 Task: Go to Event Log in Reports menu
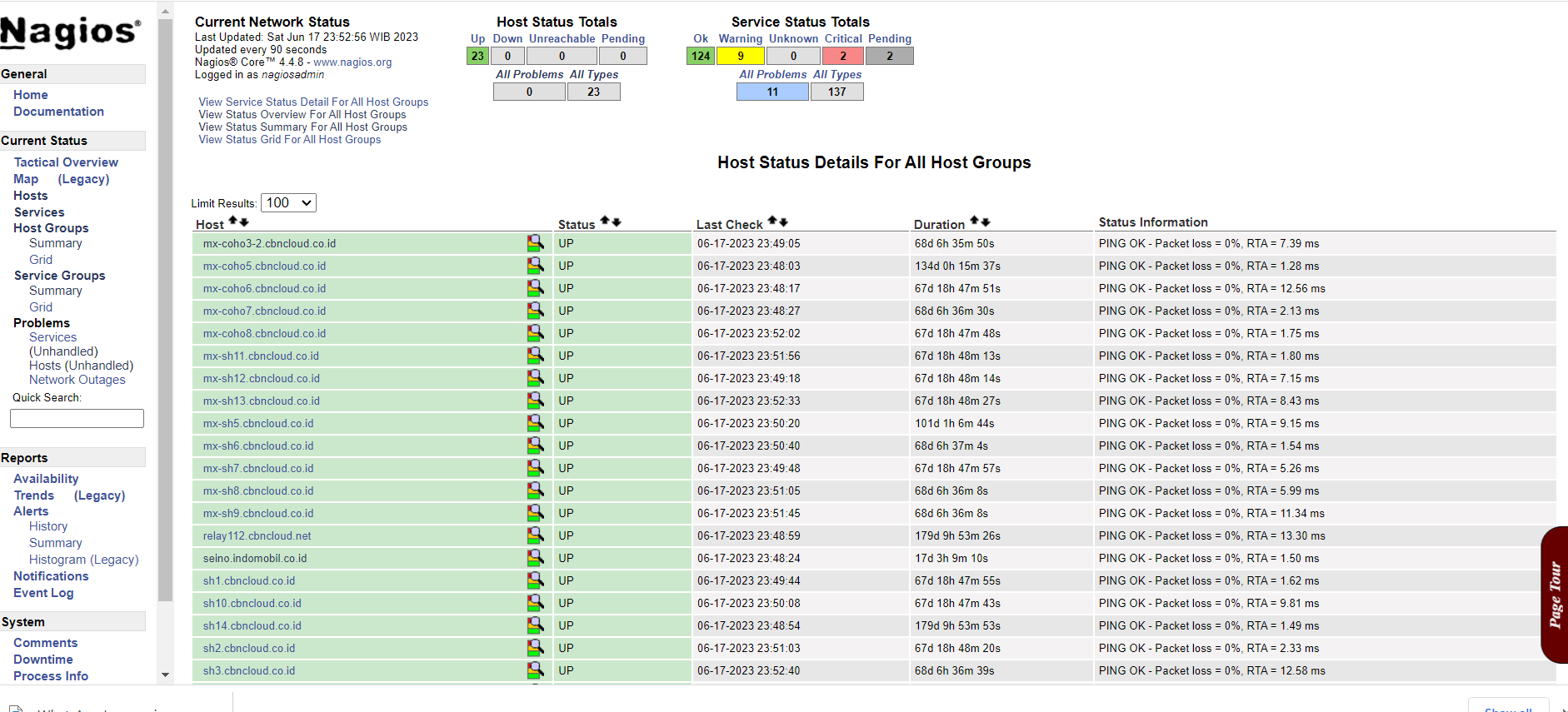coord(43,593)
